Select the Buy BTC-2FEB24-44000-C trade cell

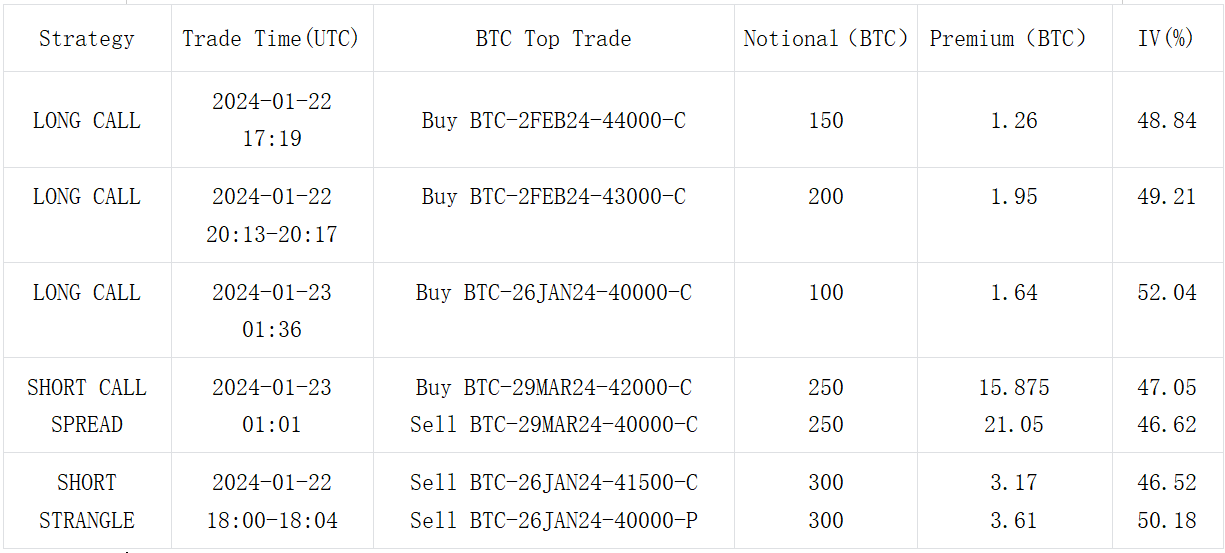click(x=553, y=121)
